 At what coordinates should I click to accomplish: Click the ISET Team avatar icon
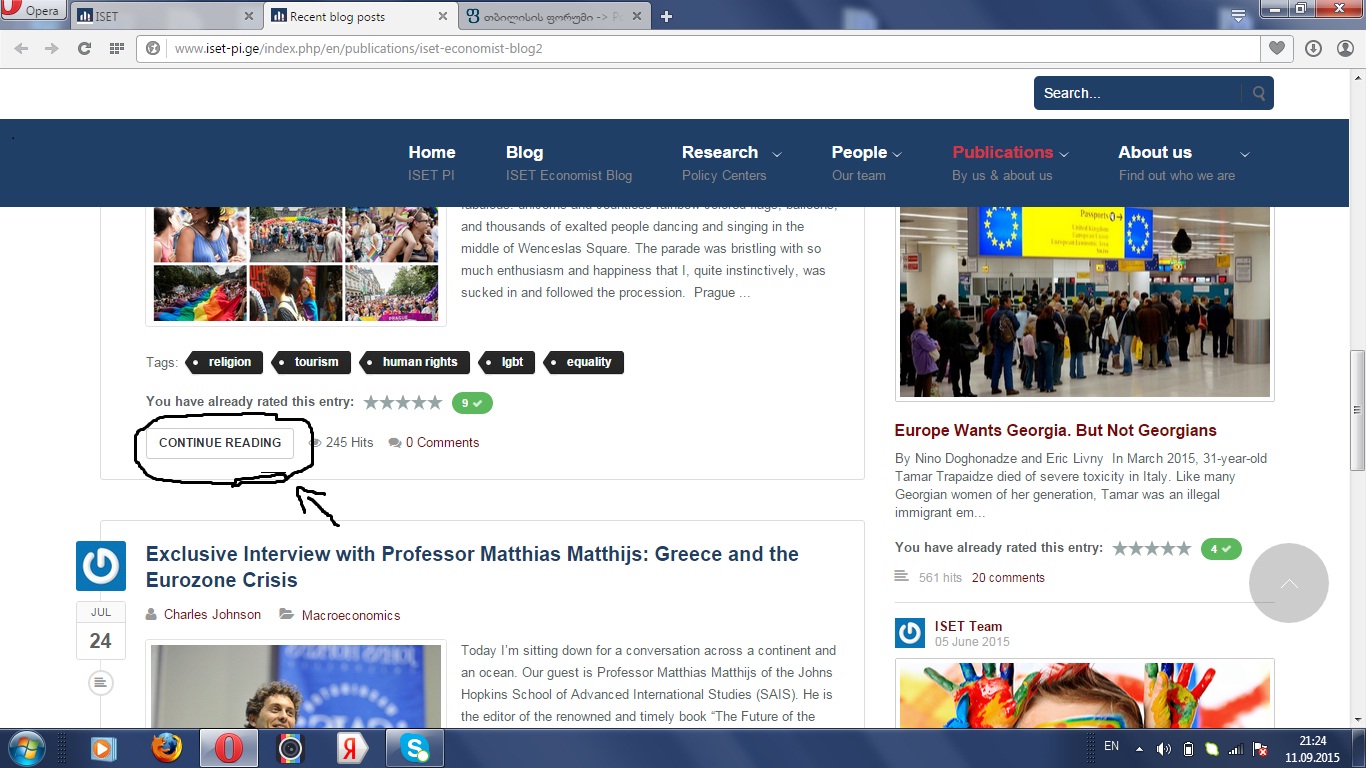coord(910,633)
